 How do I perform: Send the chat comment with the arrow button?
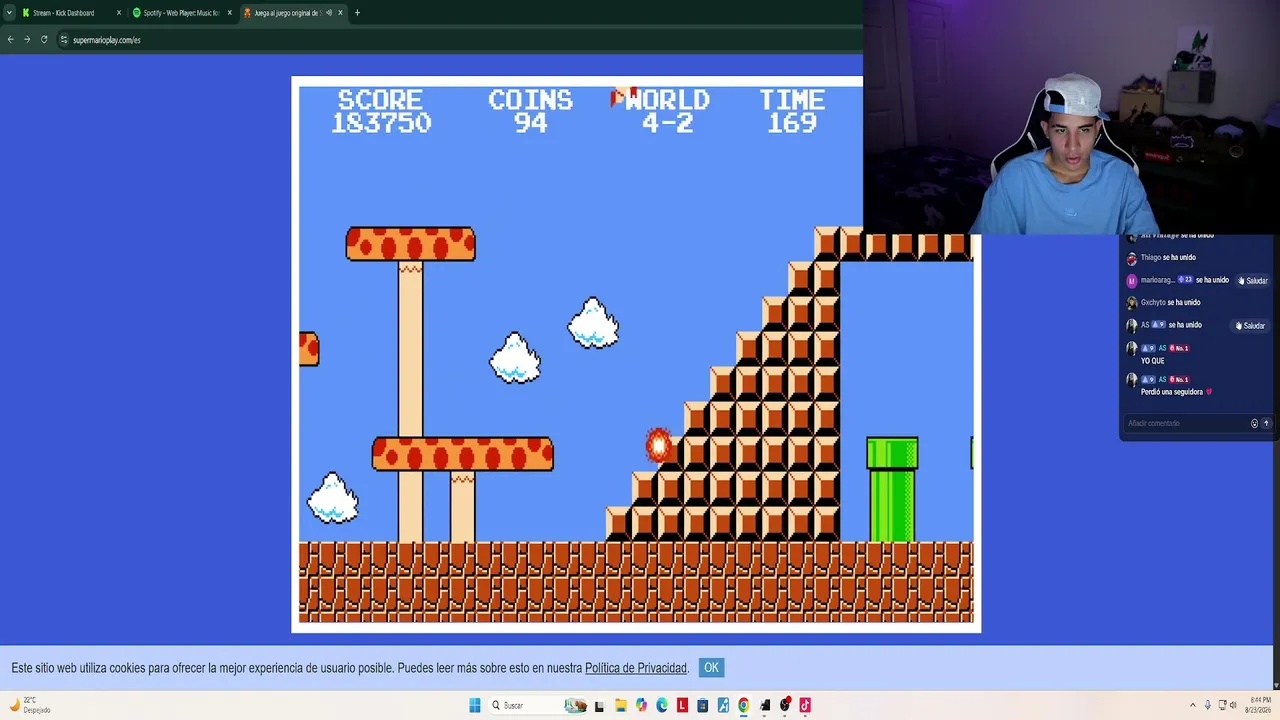click(x=1266, y=423)
